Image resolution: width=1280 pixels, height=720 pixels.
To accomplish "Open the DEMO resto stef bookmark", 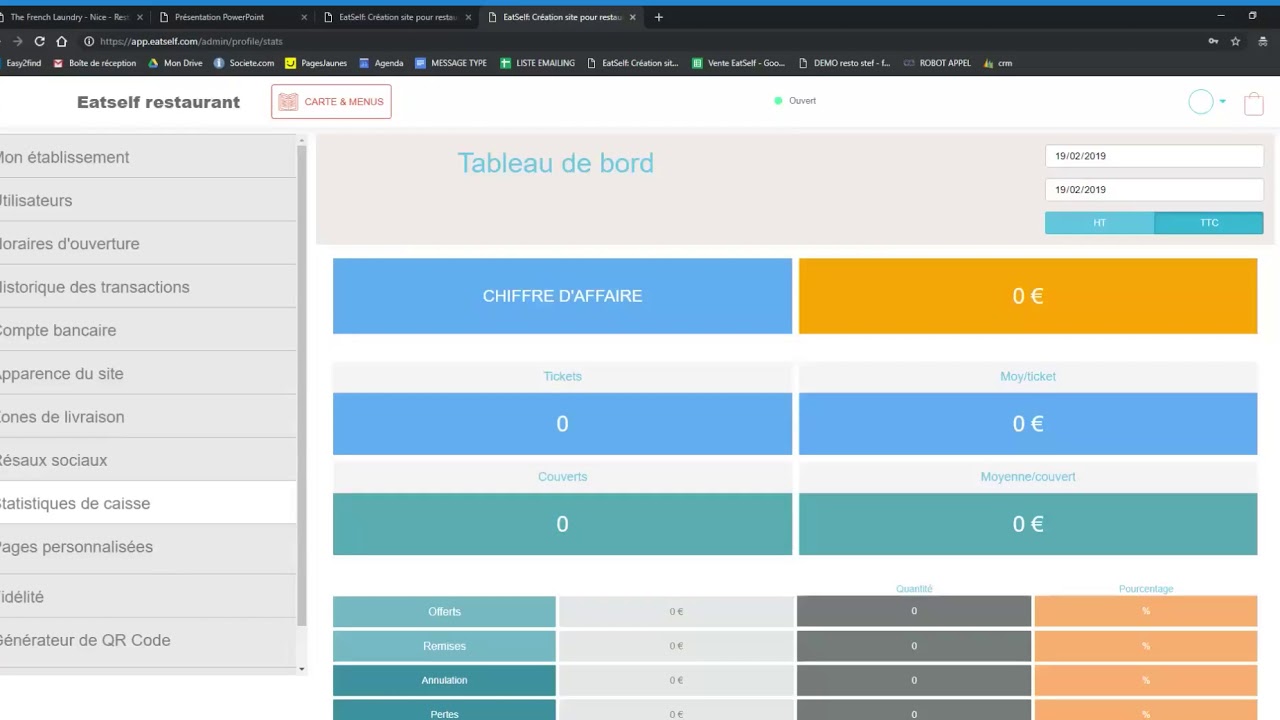I will [x=844, y=63].
